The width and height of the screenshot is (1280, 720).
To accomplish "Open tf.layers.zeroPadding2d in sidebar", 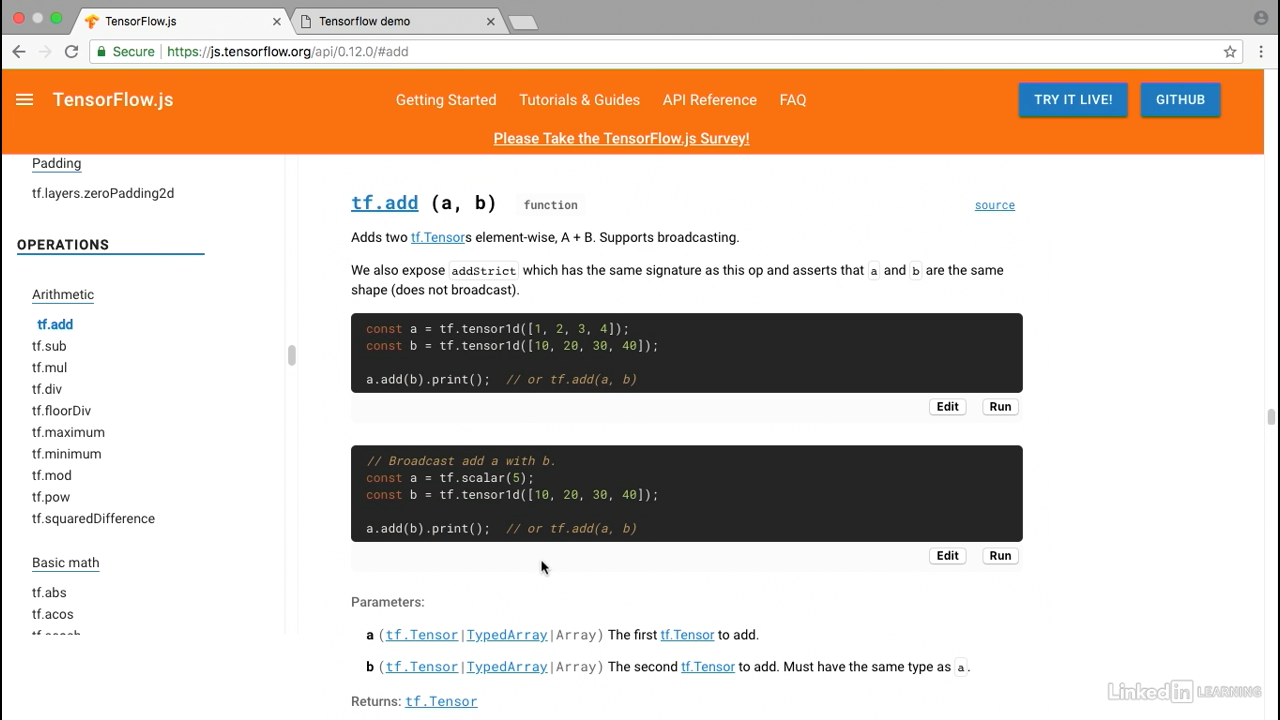I will 103,193.
